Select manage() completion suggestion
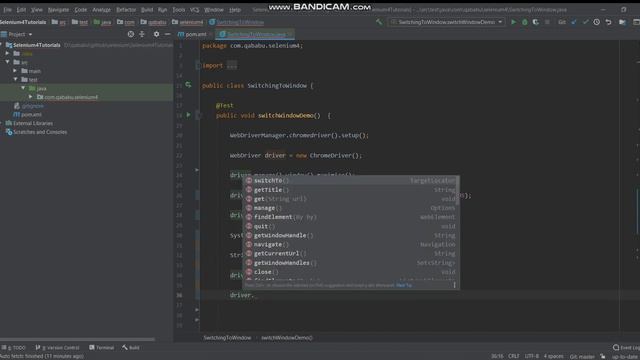This screenshot has height=360, width=640. click(351, 208)
